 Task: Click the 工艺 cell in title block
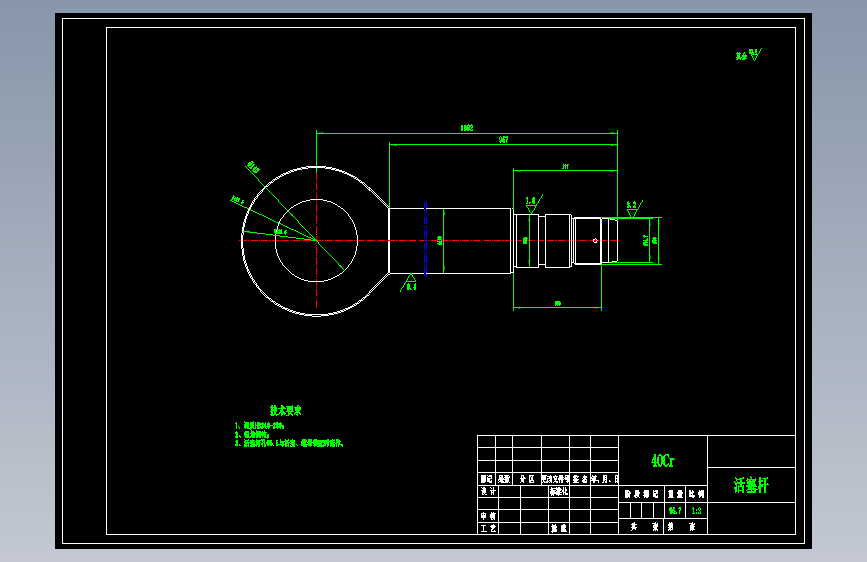[488, 528]
